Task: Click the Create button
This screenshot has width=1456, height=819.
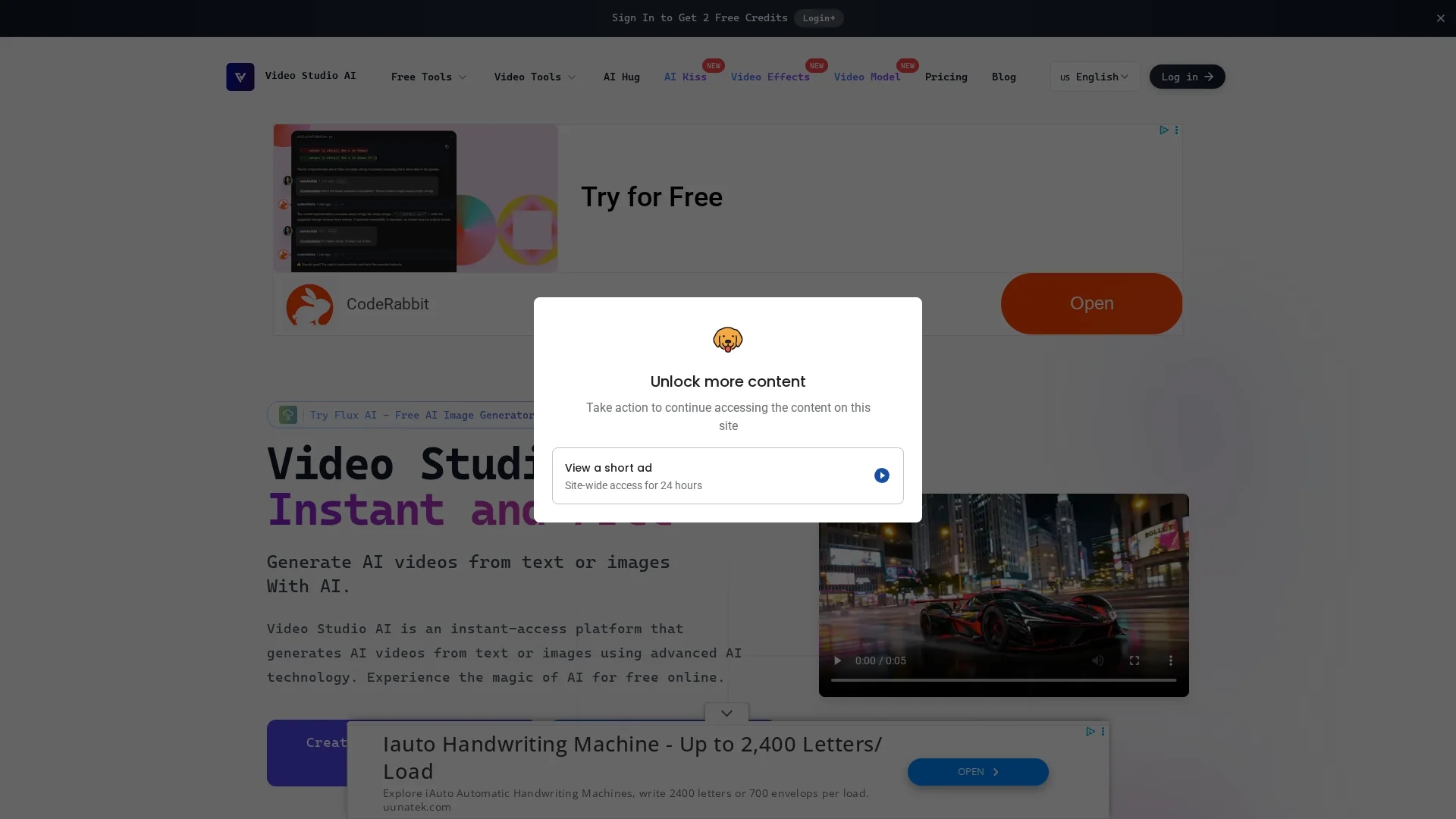Action: click(307, 752)
